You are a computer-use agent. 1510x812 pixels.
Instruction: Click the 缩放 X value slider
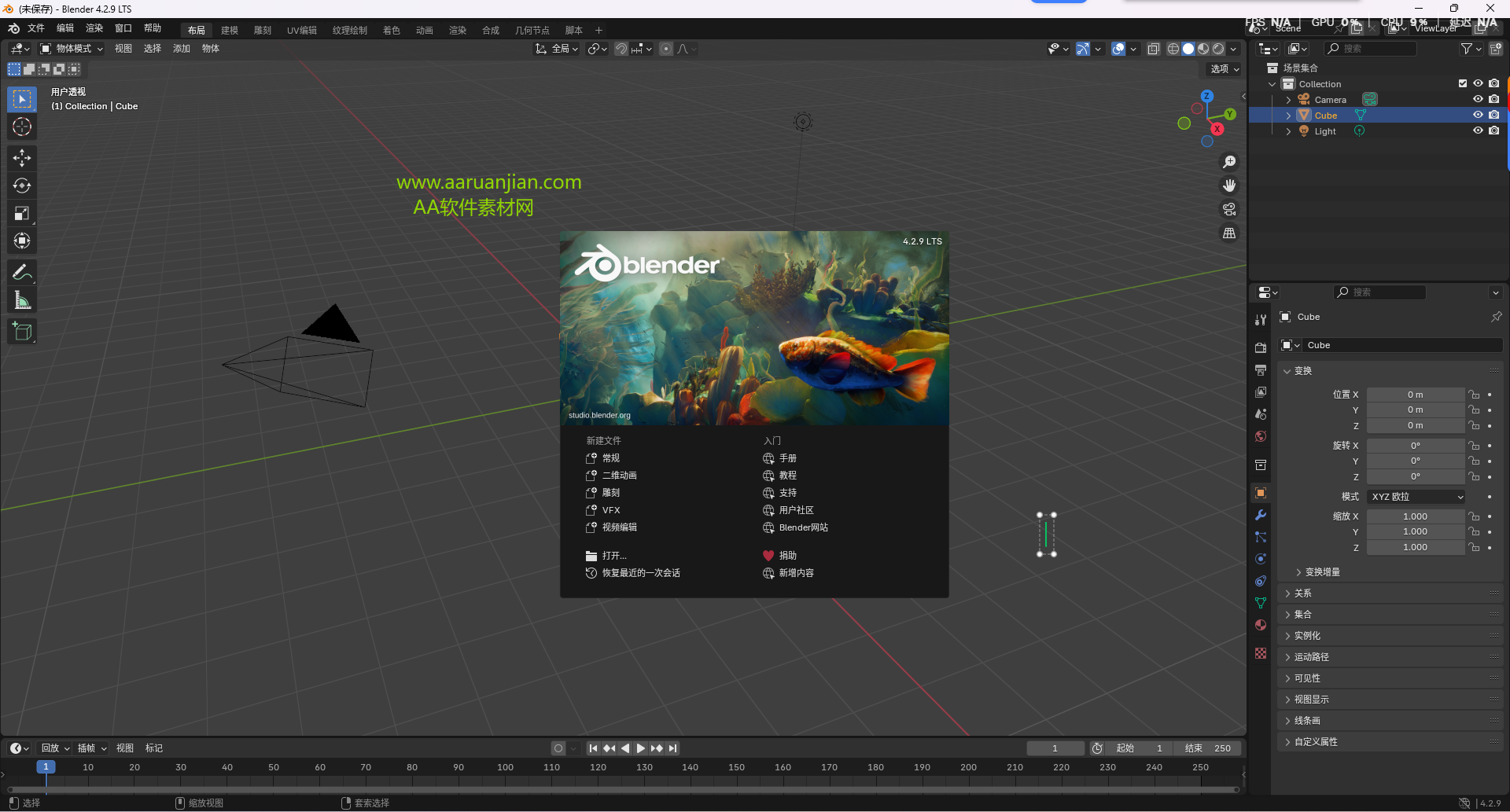pos(1416,516)
